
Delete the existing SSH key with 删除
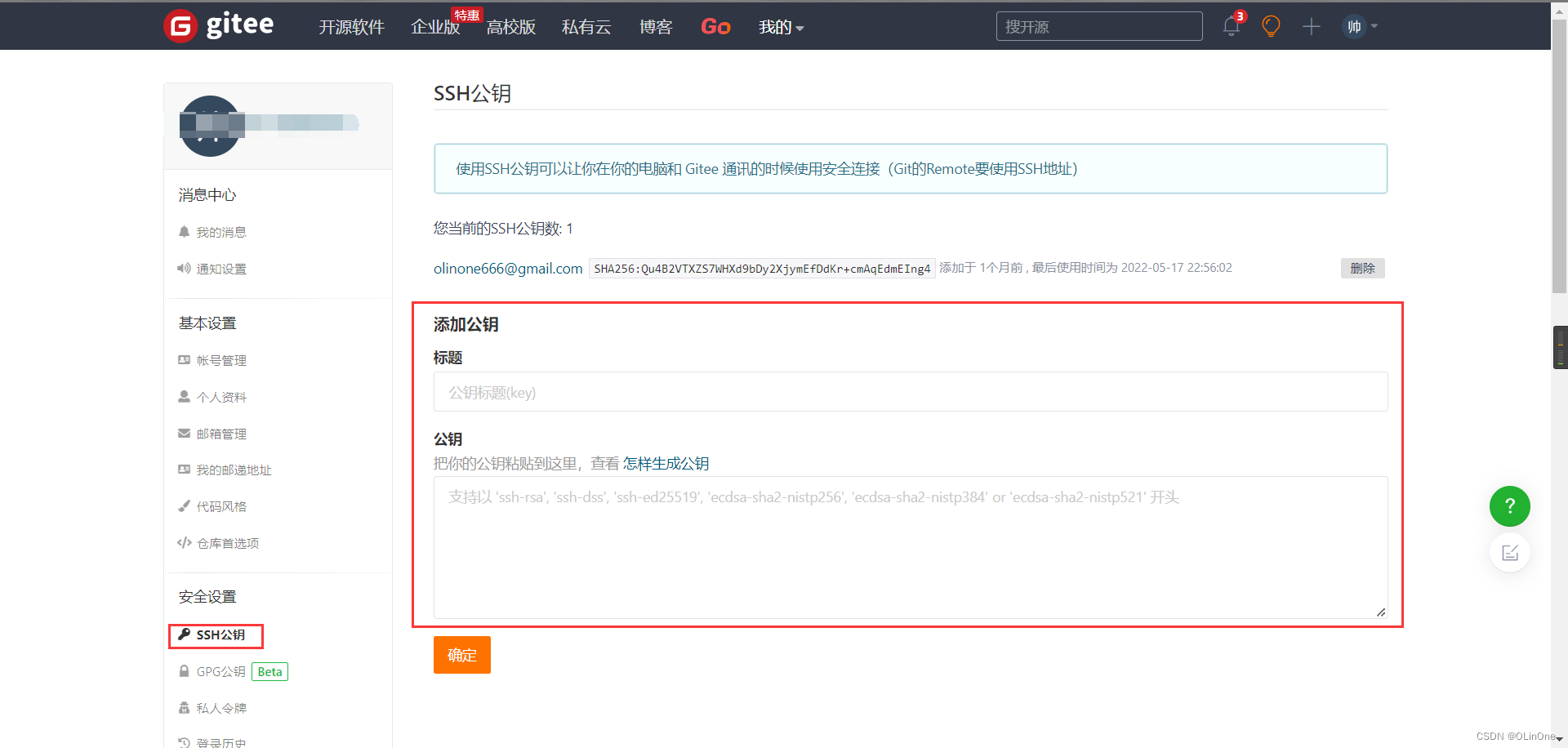1362,268
